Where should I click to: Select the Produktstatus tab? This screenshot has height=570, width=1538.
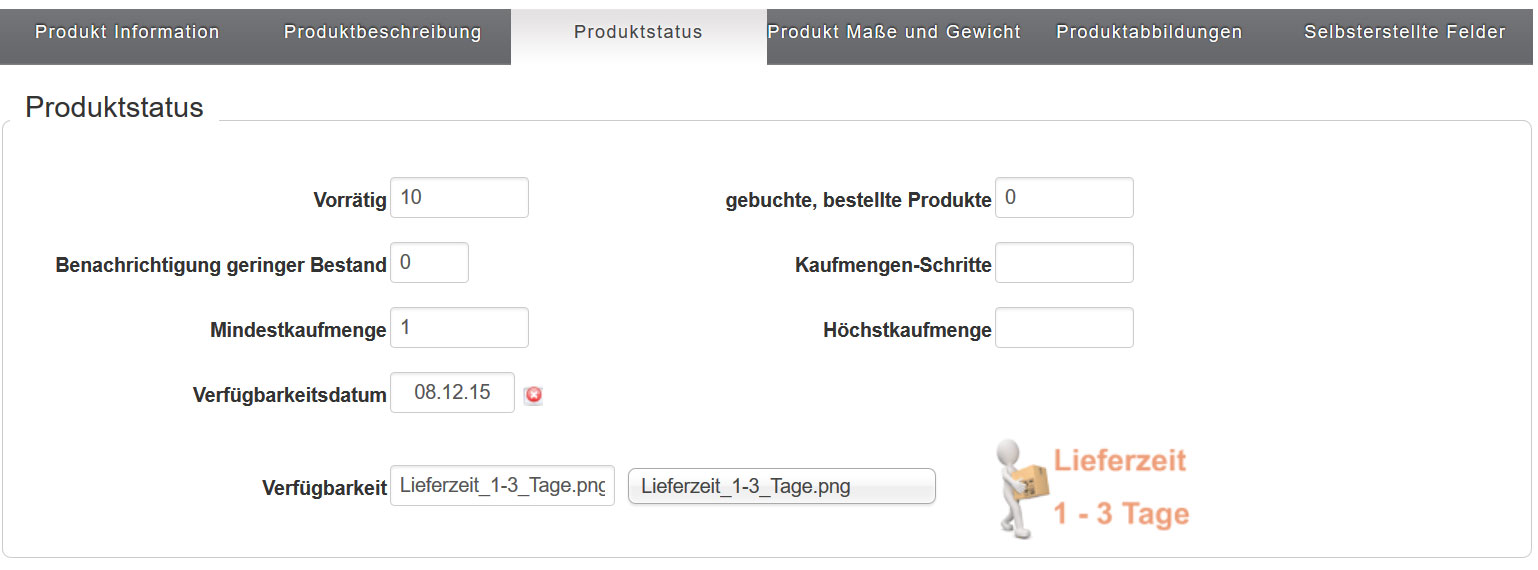pyautogui.click(x=638, y=32)
